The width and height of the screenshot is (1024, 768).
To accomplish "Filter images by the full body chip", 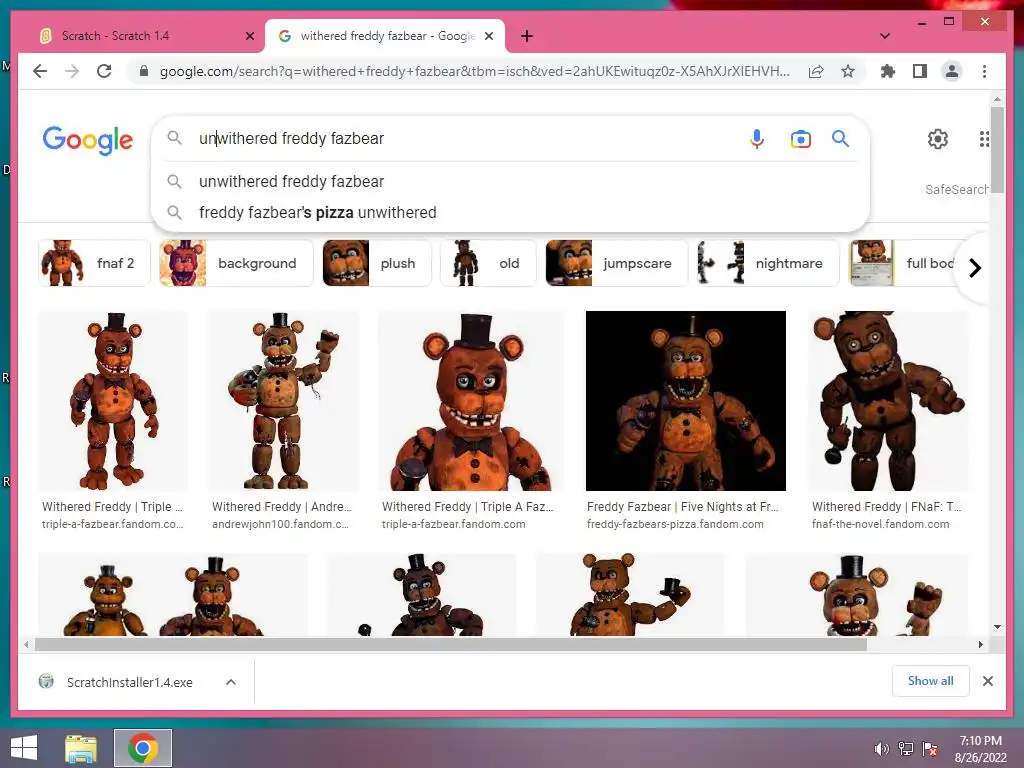I will (x=904, y=263).
